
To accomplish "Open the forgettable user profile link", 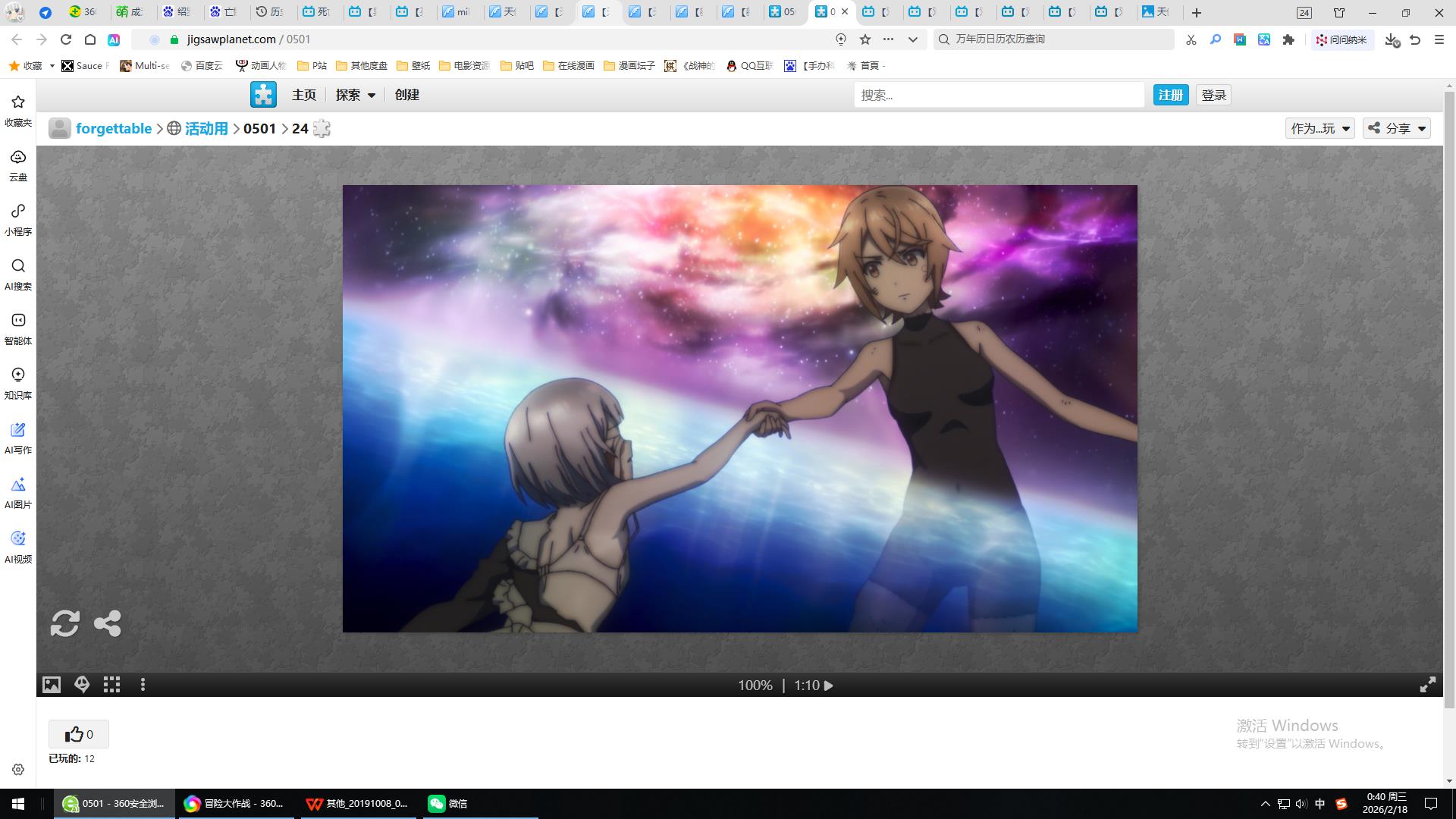I will click(114, 128).
